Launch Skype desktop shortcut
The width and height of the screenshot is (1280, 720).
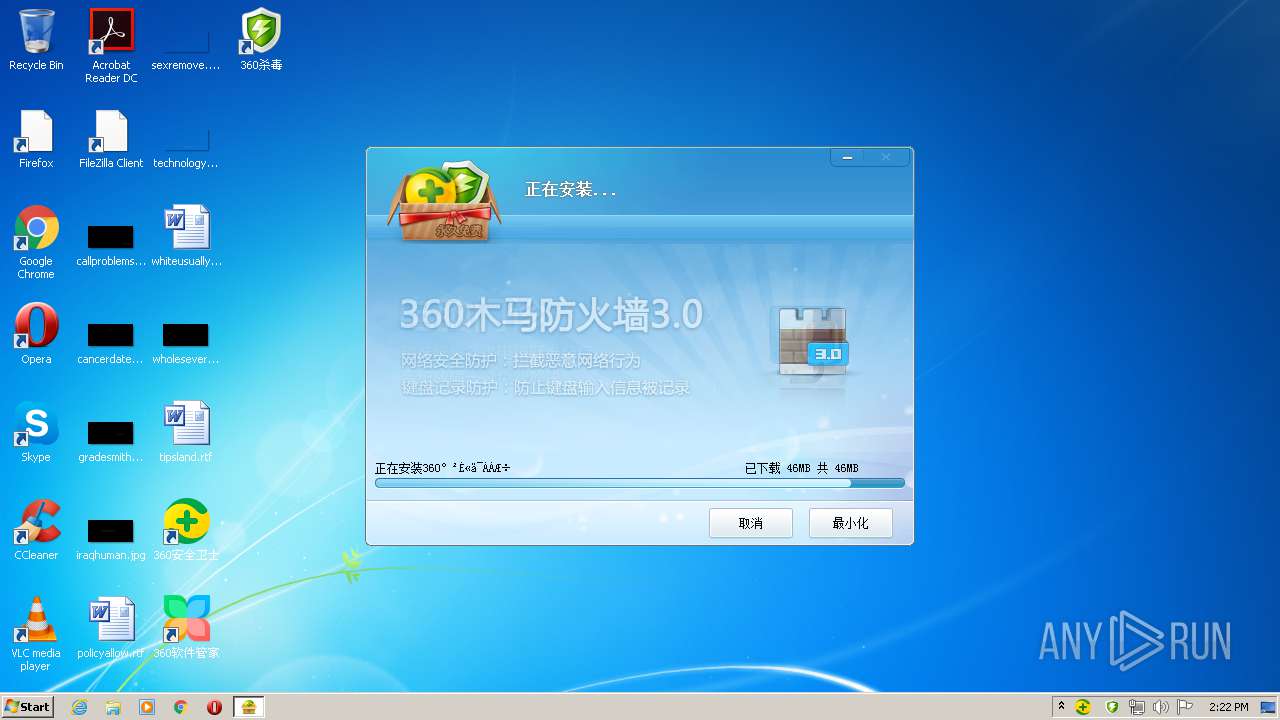(x=36, y=432)
